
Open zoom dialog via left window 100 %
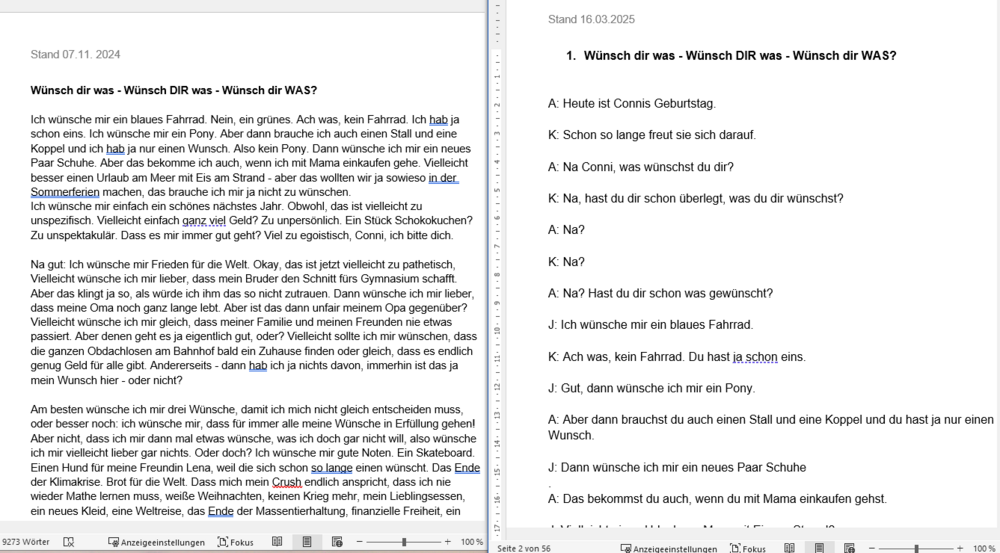(x=472, y=542)
